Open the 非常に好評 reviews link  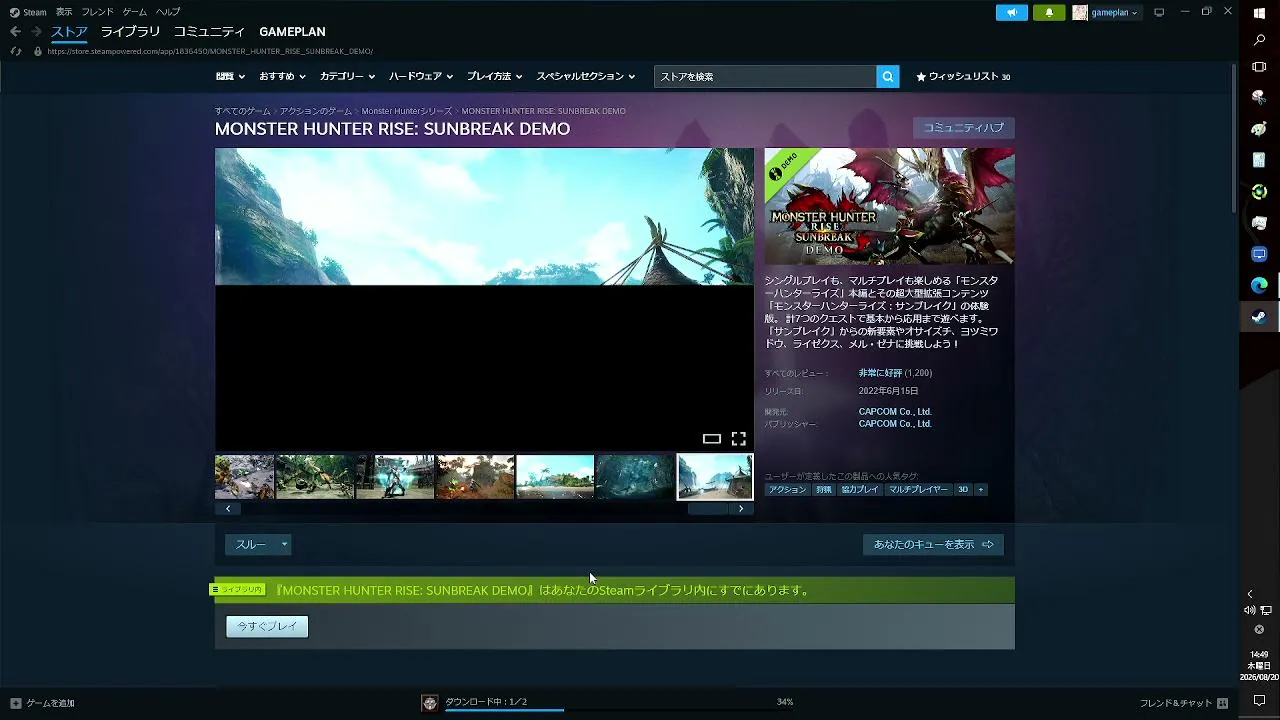point(880,373)
